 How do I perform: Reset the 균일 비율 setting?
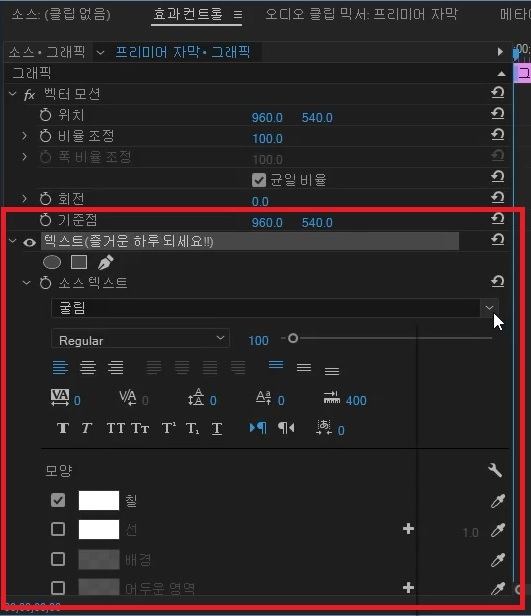(498, 177)
